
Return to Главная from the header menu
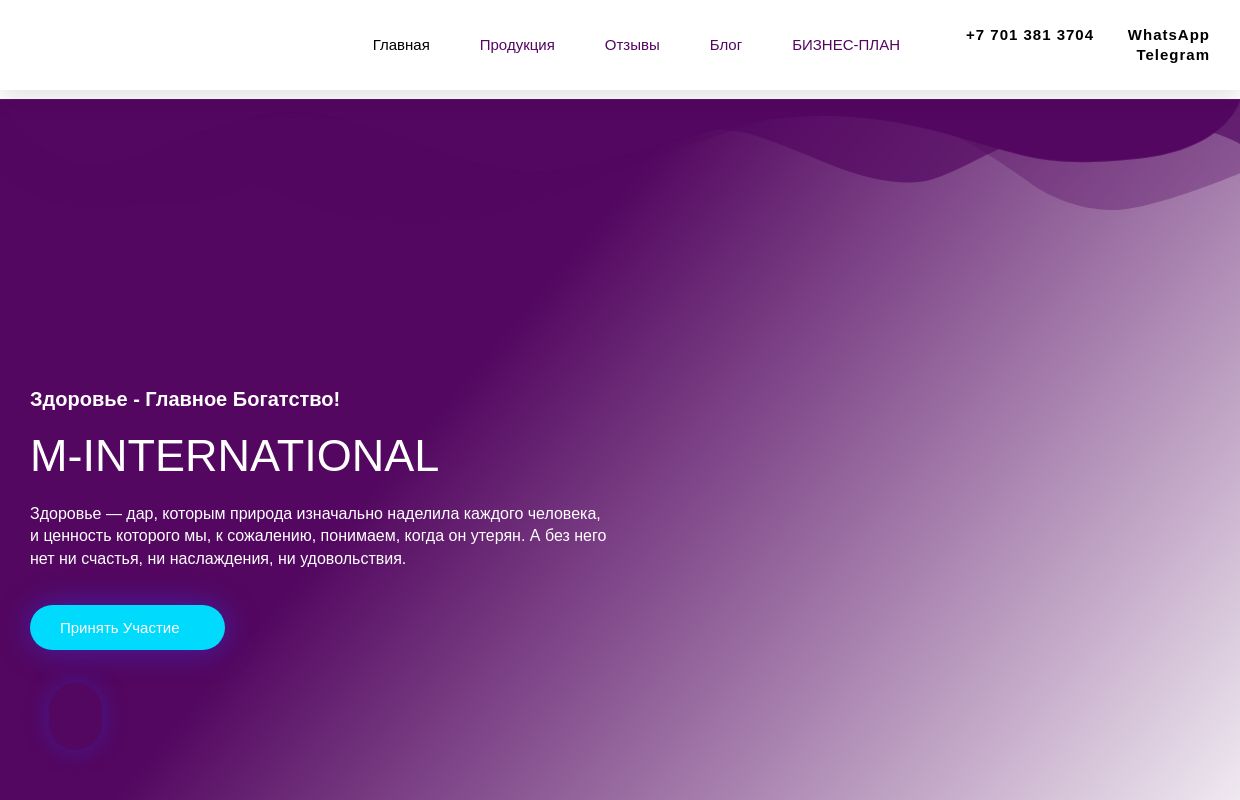click(x=400, y=44)
